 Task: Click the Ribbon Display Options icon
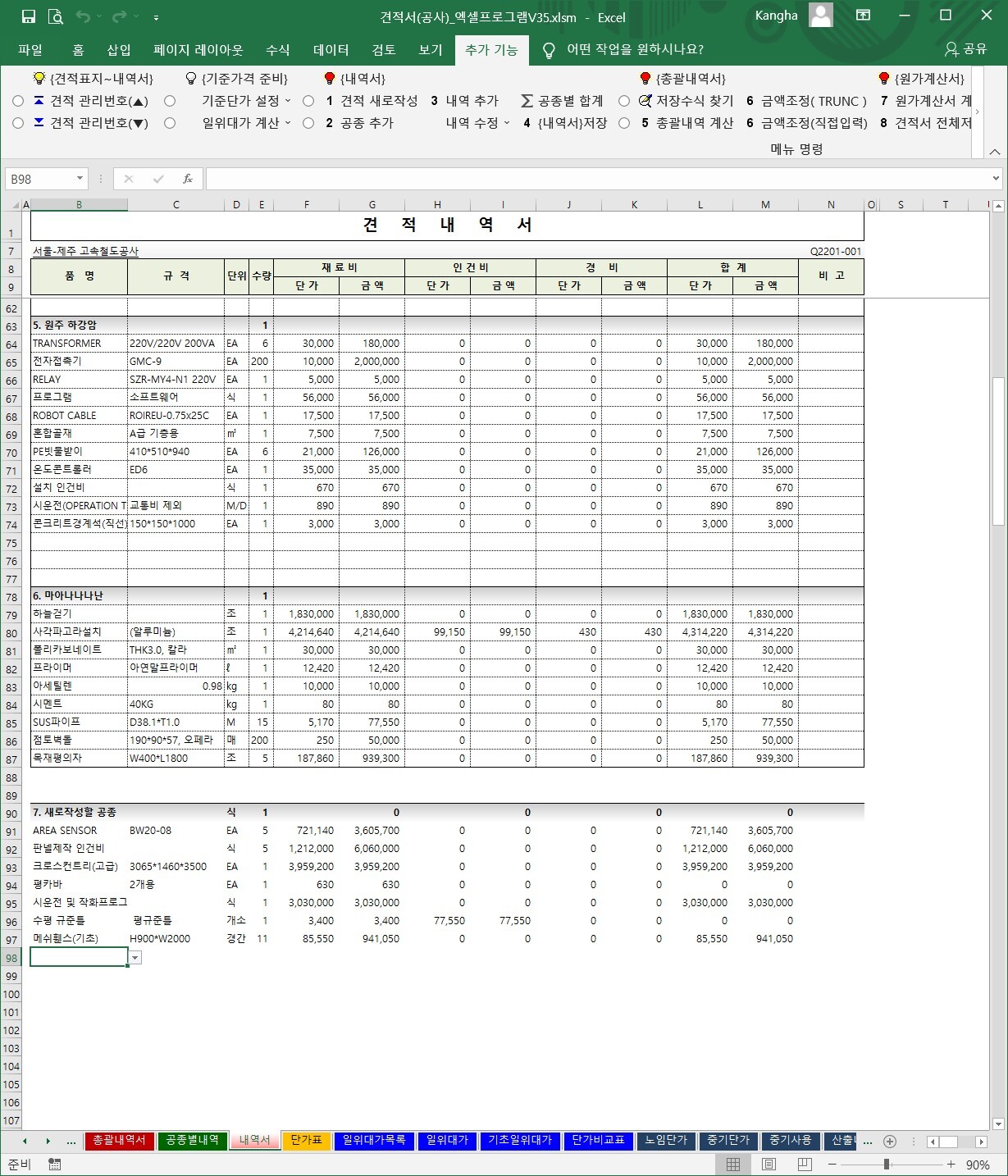tap(863, 16)
